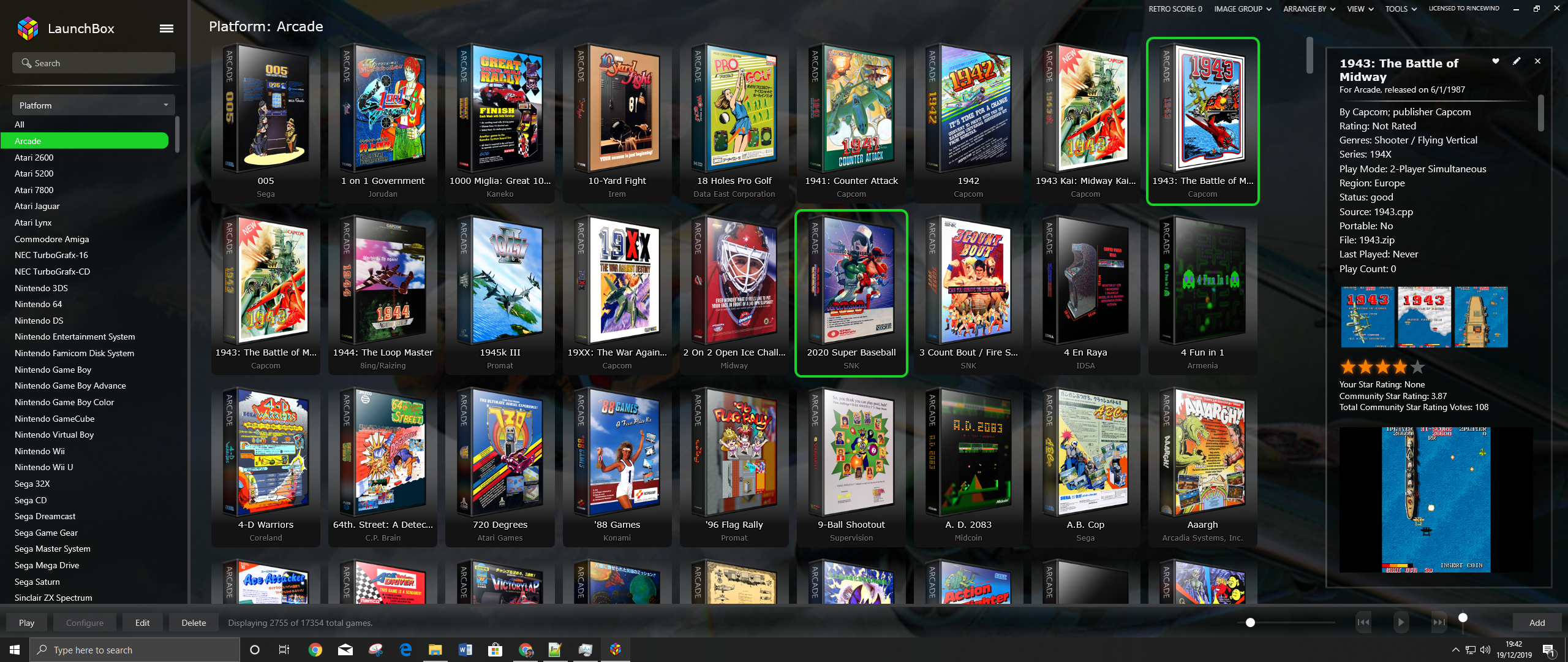Image resolution: width=1568 pixels, height=662 pixels.
Task: Click the box size zoom slider
Action: click(1285, 622)
